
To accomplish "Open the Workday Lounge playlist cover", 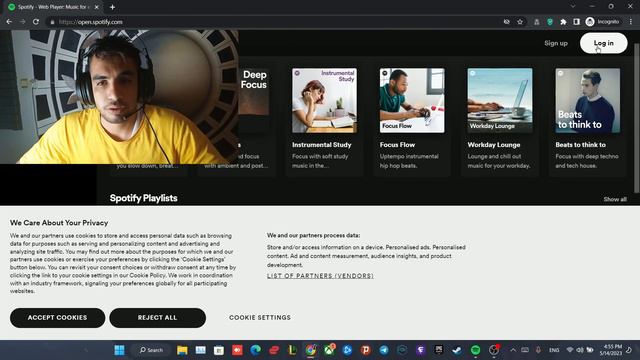I will [x=500, y=100].
